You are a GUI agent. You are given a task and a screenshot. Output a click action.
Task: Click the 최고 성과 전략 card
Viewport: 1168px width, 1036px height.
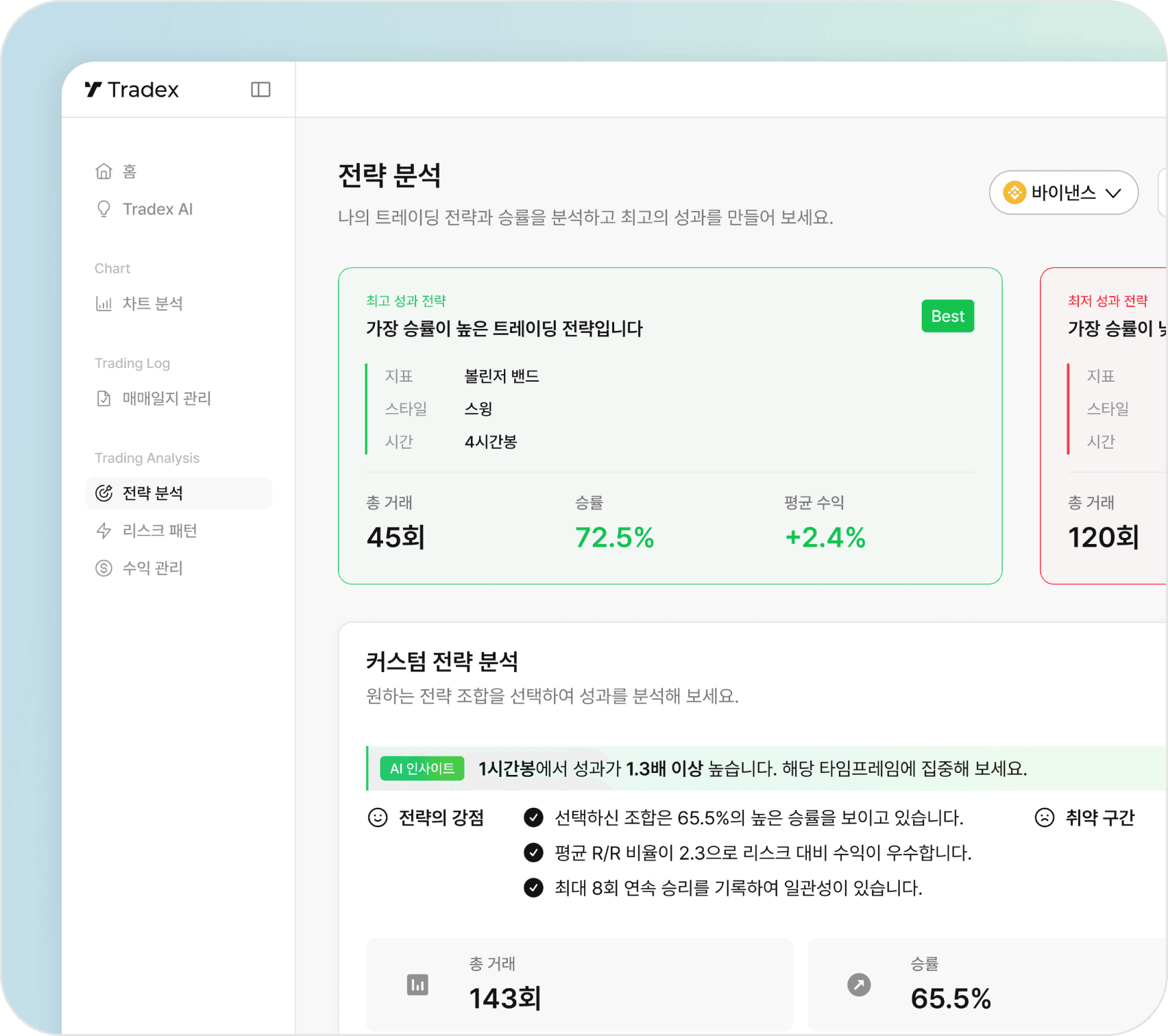coord(670,425)
